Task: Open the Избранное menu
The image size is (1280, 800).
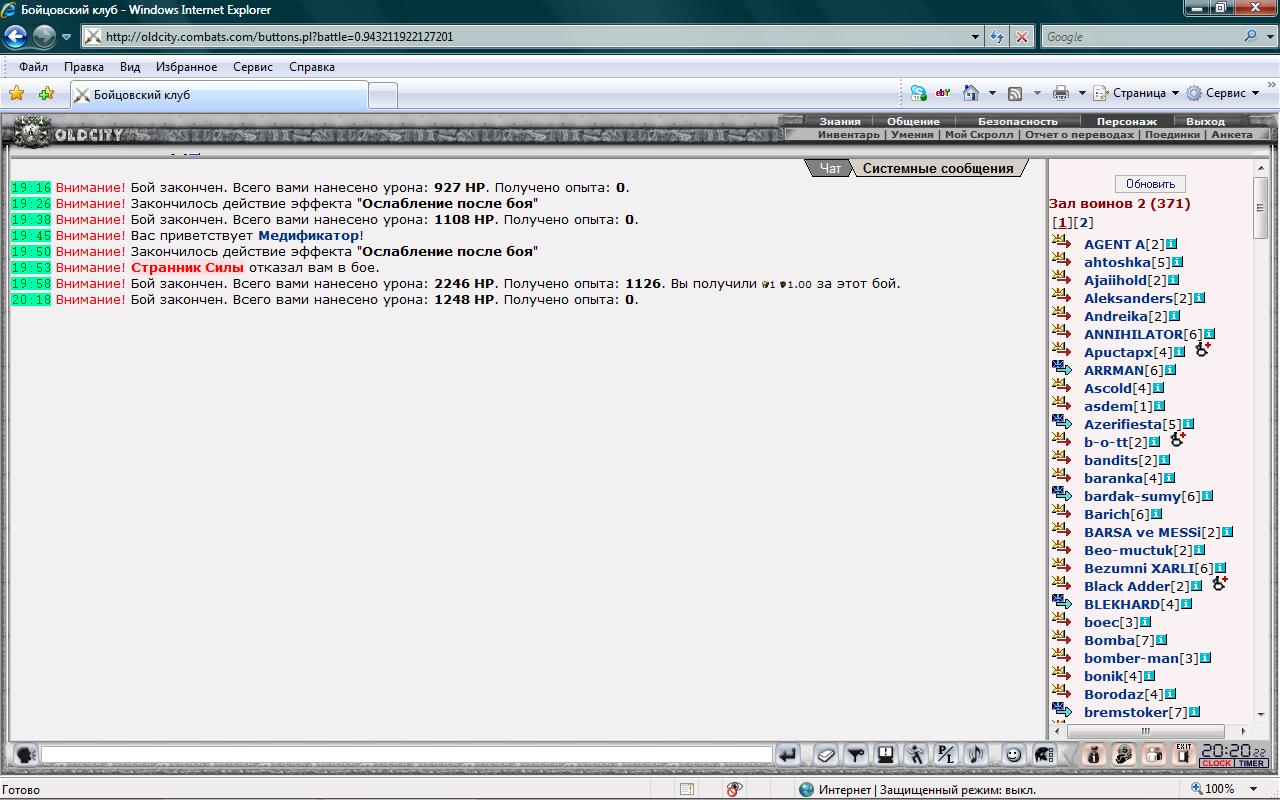Action: [x=186, y=67]
